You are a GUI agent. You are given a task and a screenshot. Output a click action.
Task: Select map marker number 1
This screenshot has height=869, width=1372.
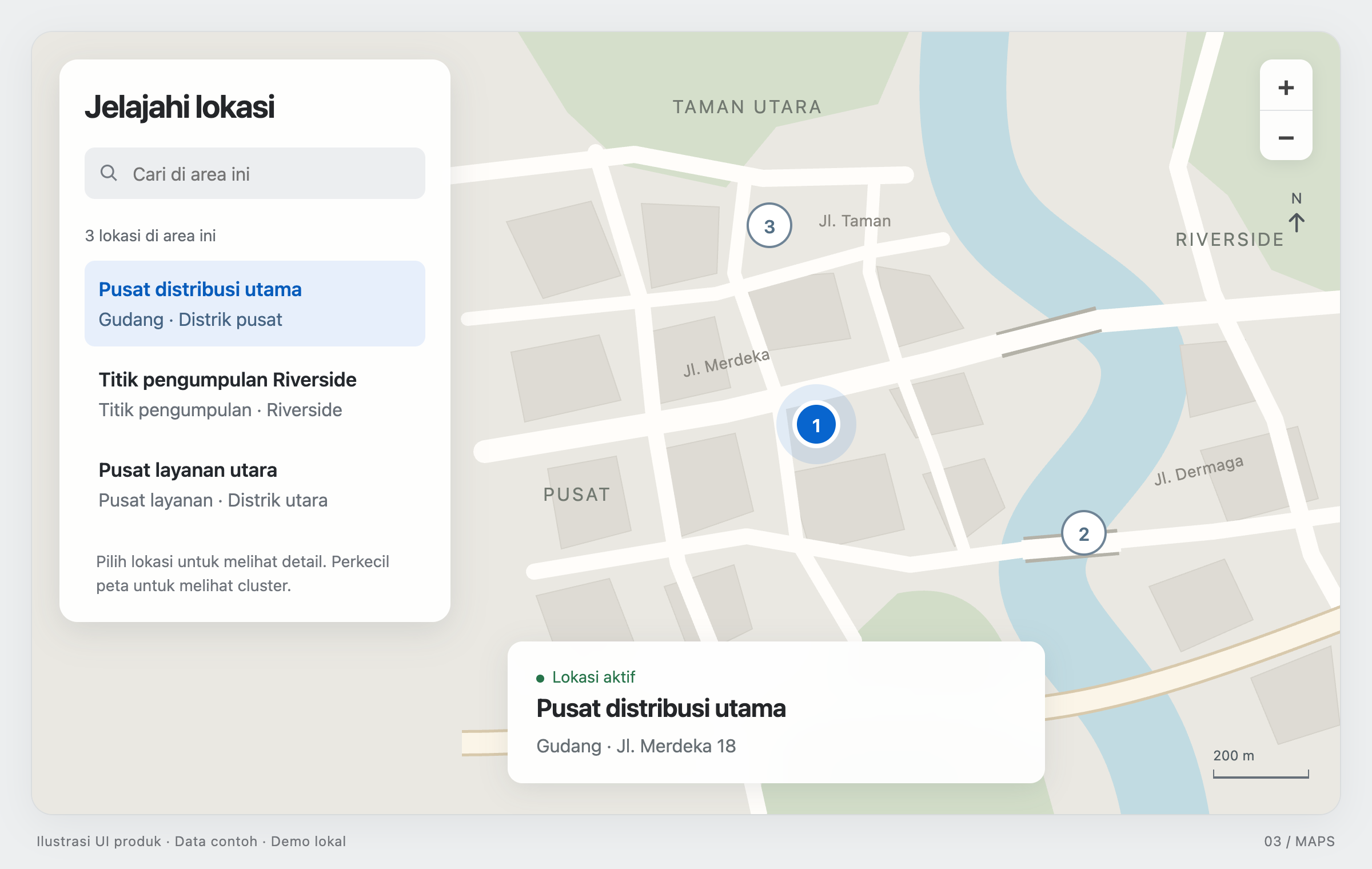[816, 425]
